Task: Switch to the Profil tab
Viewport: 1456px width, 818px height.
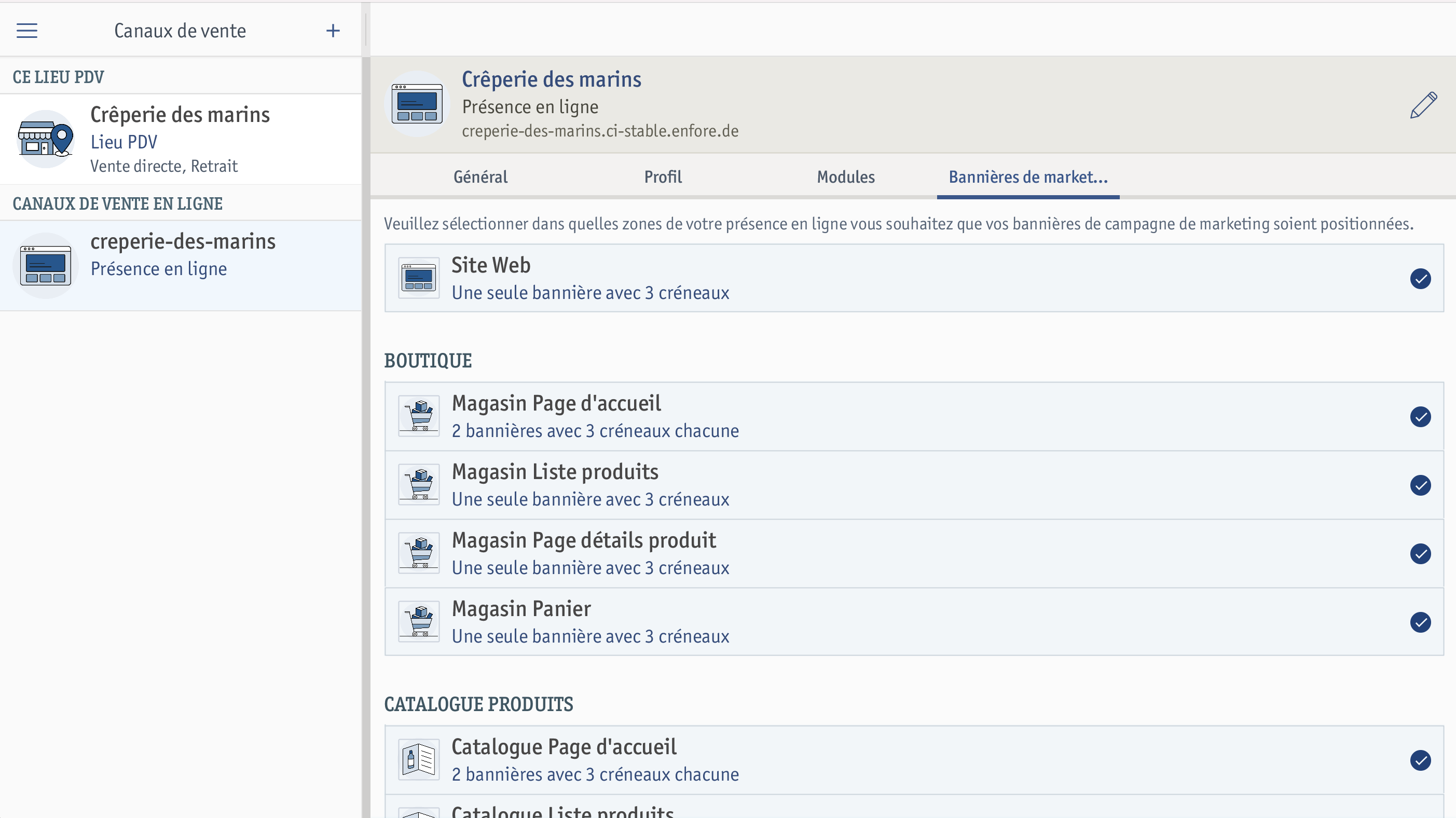Action: (663, 177)
